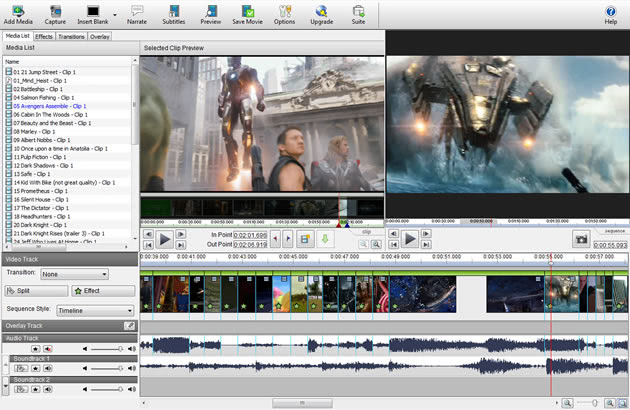
Task: Open Help from the toolbar
Action: tap(611, 15)
